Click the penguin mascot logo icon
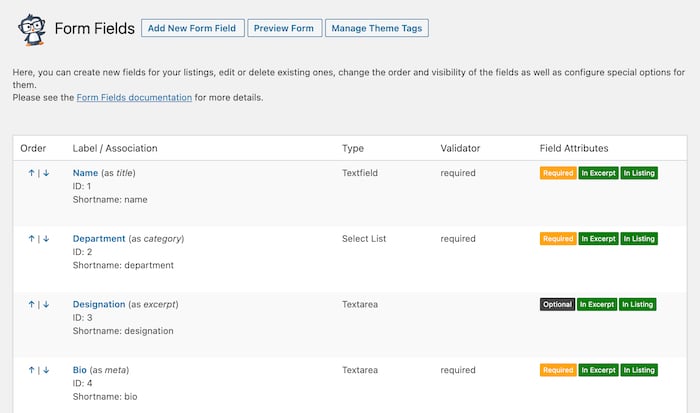 tap(32, 29)
